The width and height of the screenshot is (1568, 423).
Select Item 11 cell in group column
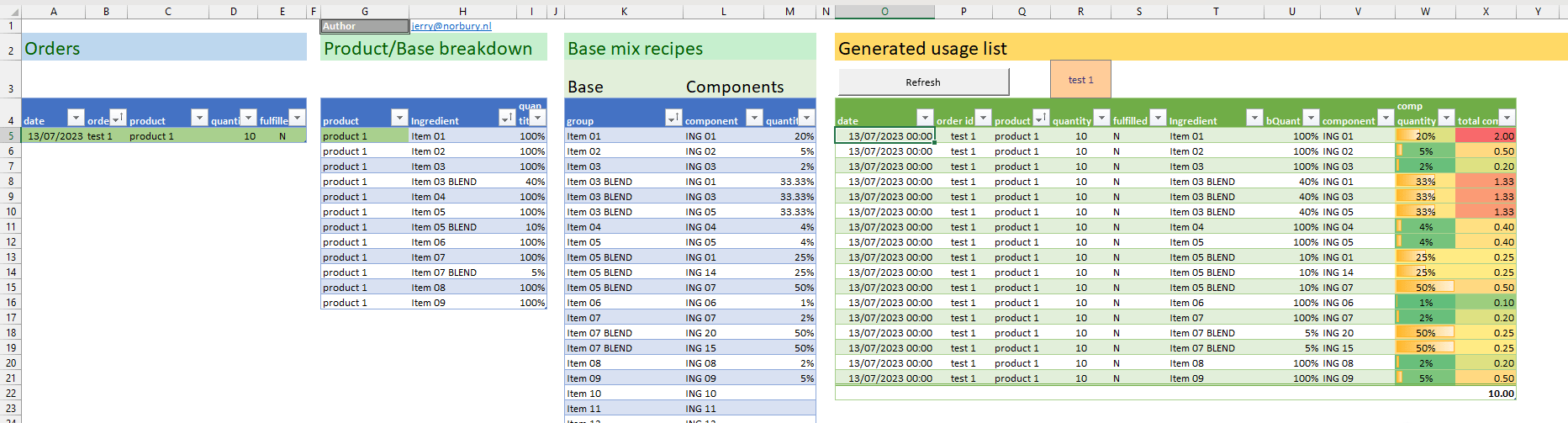tap(624, 408)
